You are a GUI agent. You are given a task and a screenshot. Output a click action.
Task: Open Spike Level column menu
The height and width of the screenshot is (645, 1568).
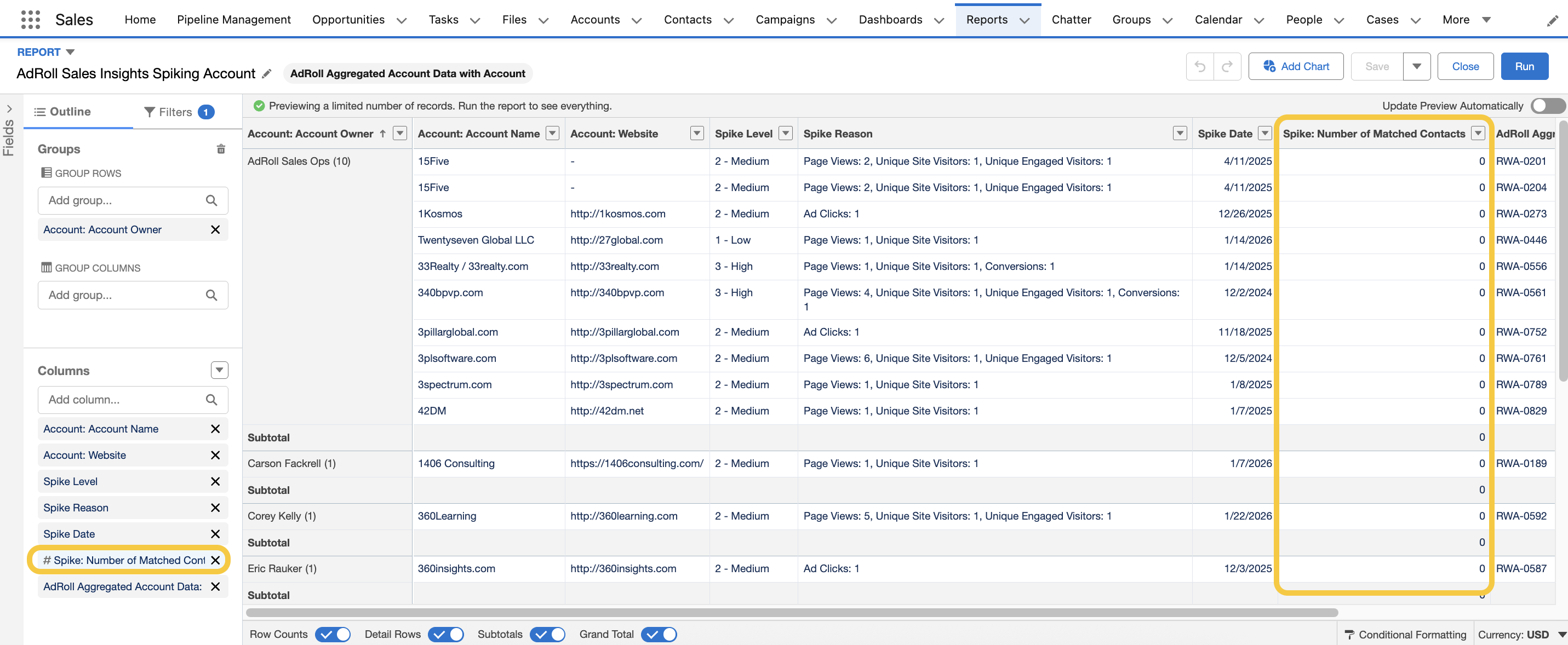(x=786, y=133)
